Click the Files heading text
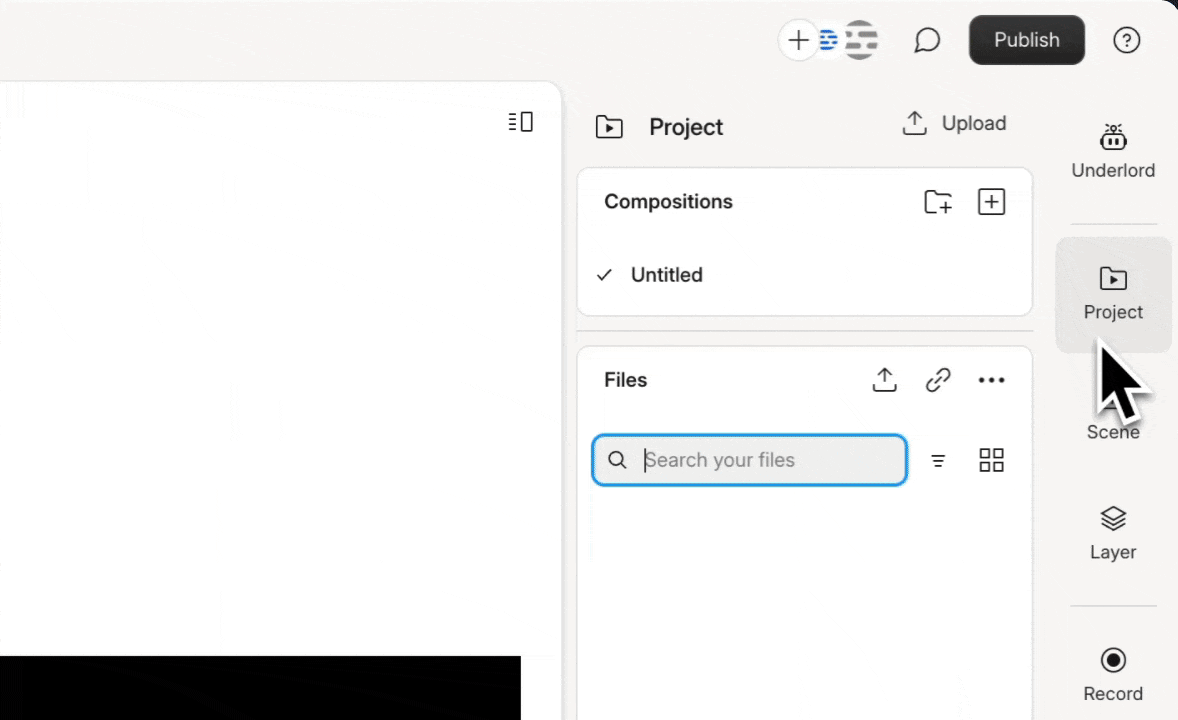1178x720 pixels. [x=625, y=380]
